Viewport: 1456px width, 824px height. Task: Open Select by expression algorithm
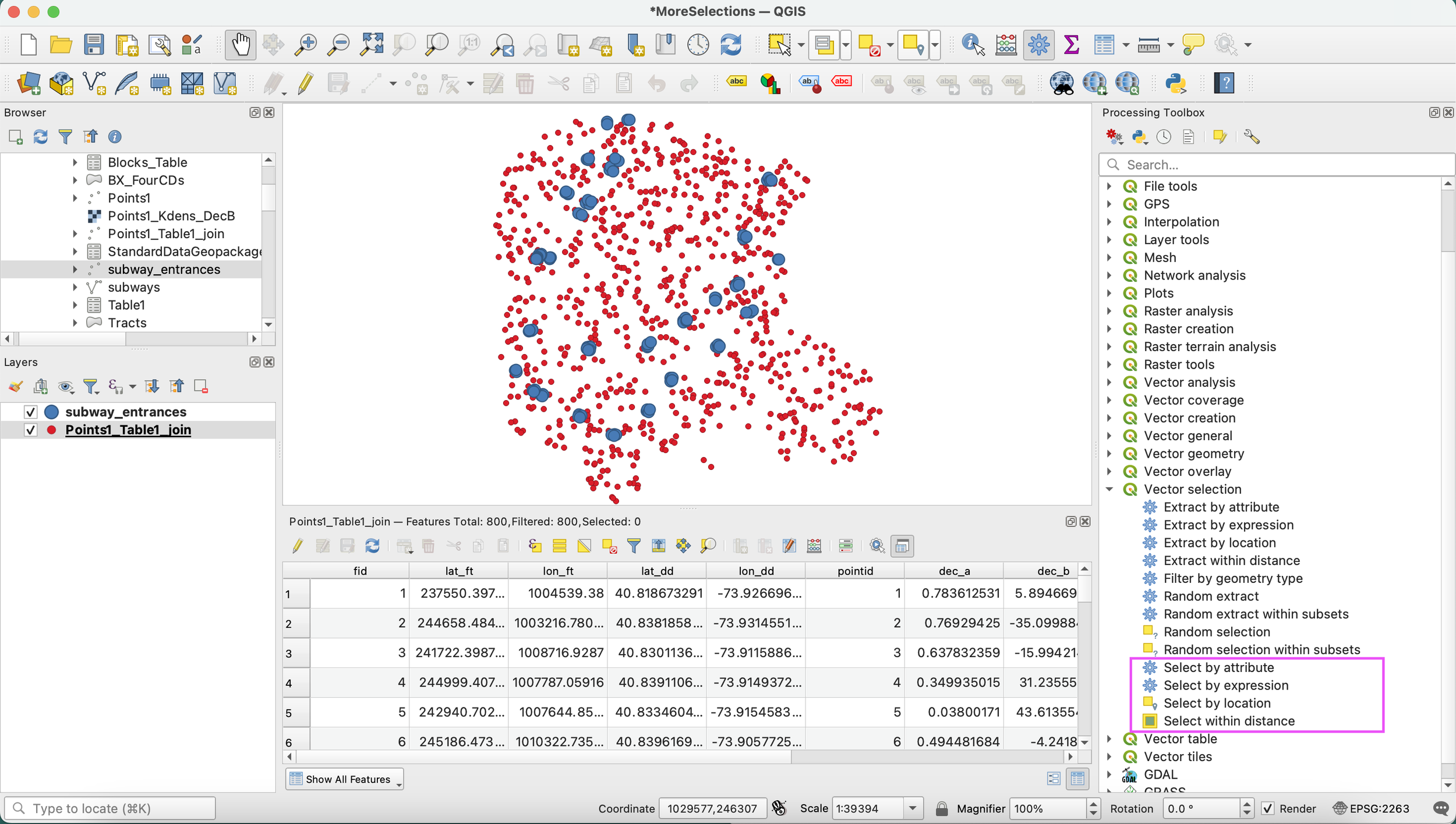[x=1225, y=685]
